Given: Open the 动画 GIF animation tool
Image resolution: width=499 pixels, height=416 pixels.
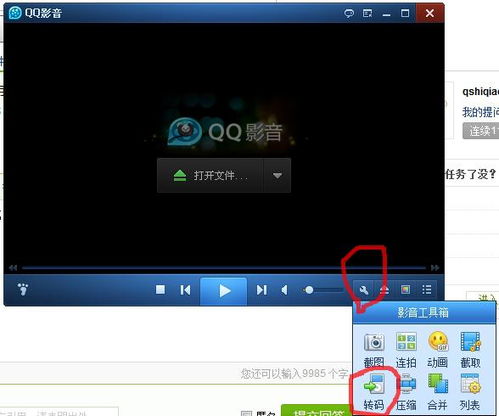Looking at the screenshot, I should [x=438, y=349].
